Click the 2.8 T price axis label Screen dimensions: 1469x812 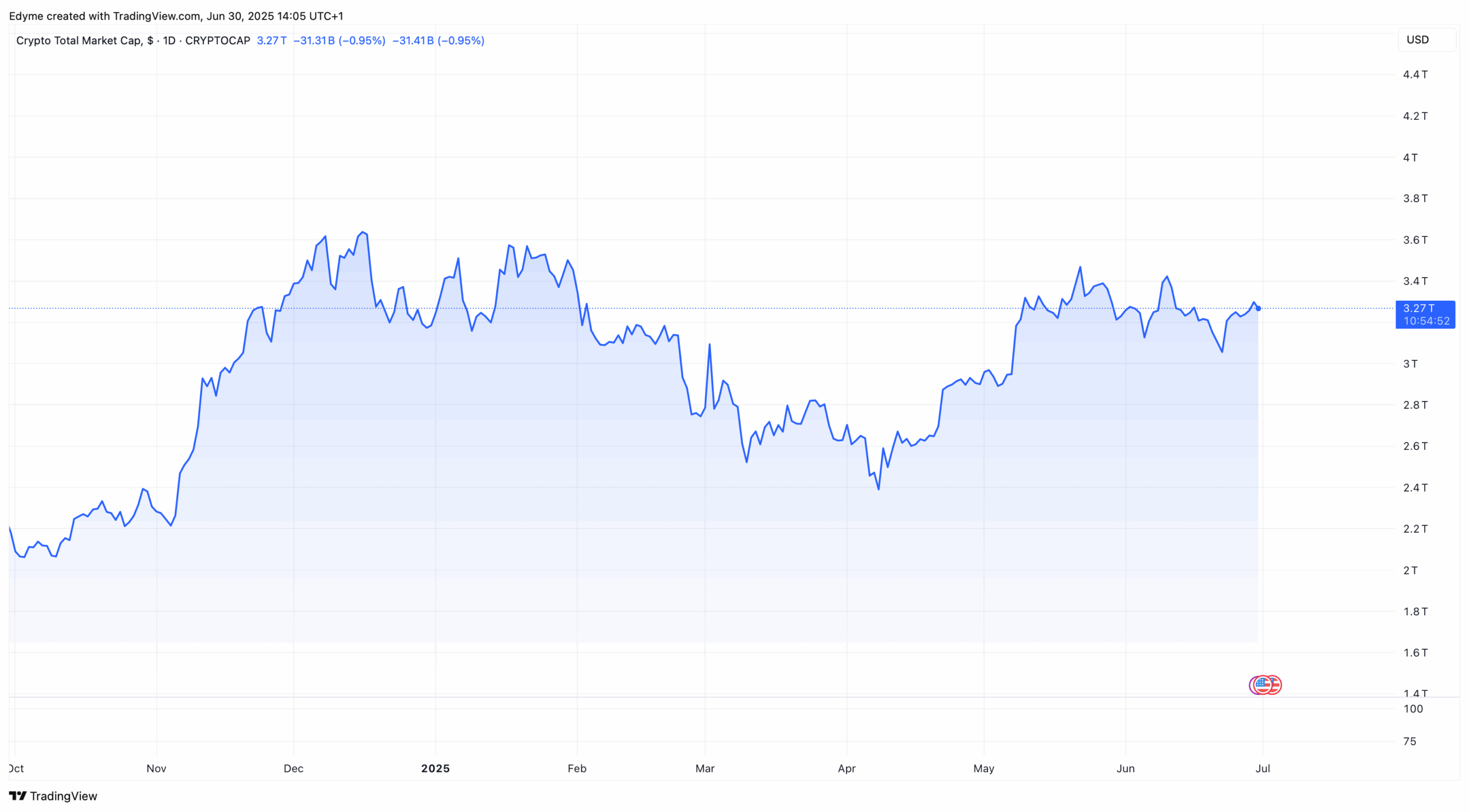[1415, 405]
